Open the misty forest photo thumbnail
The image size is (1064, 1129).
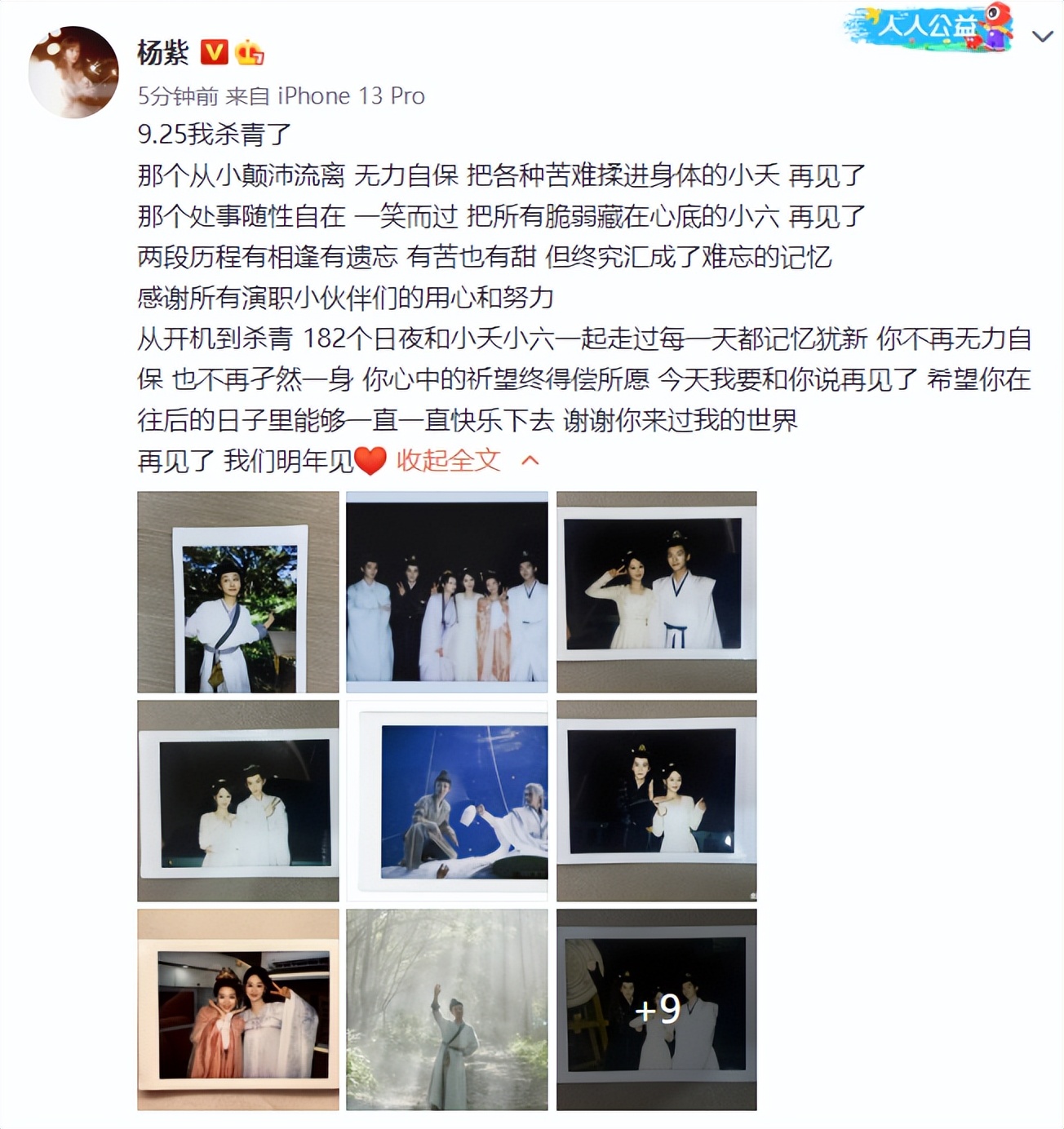point(447,1010)
